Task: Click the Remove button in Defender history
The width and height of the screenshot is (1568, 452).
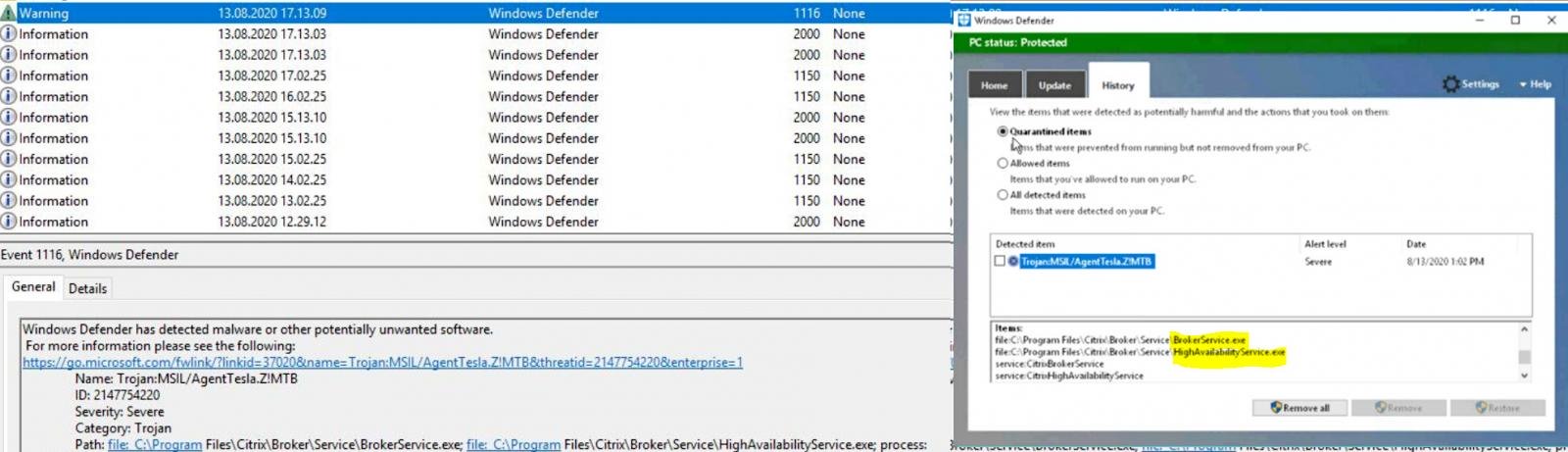Action: click(x=1398, y=408)
